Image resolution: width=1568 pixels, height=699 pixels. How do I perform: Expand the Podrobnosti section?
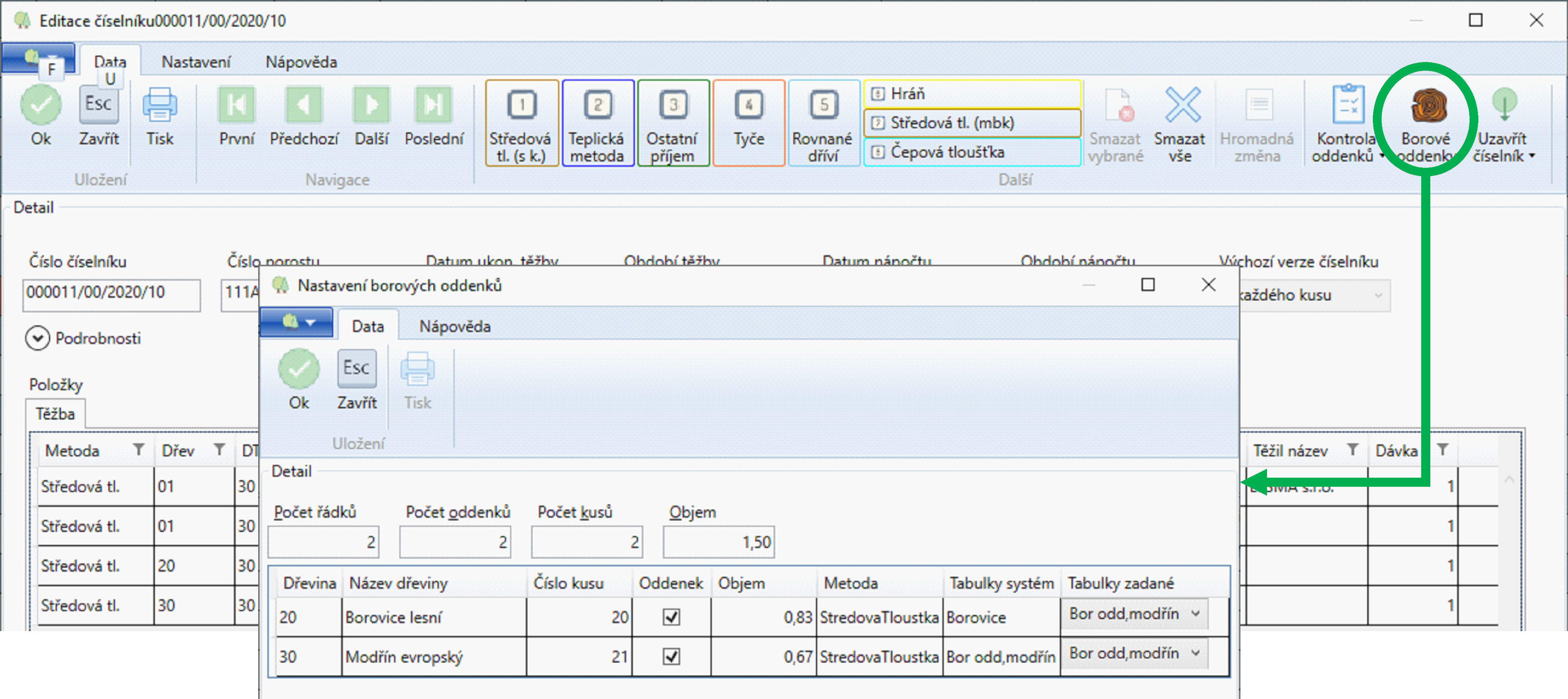point(38,338)
